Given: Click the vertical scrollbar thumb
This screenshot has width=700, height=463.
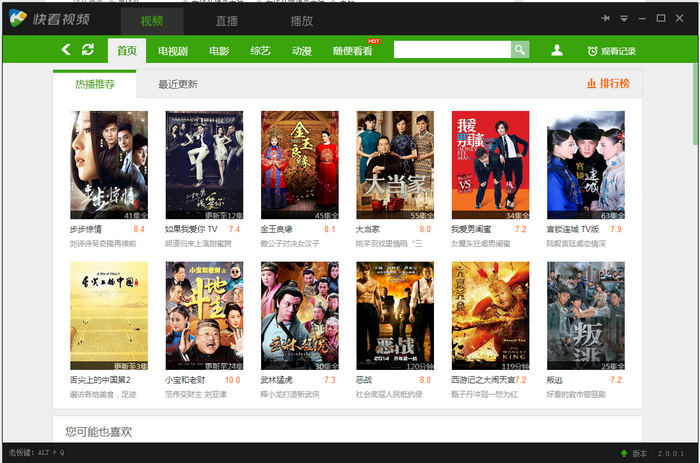Looking at the screenshot, I should tap(696, 104).
